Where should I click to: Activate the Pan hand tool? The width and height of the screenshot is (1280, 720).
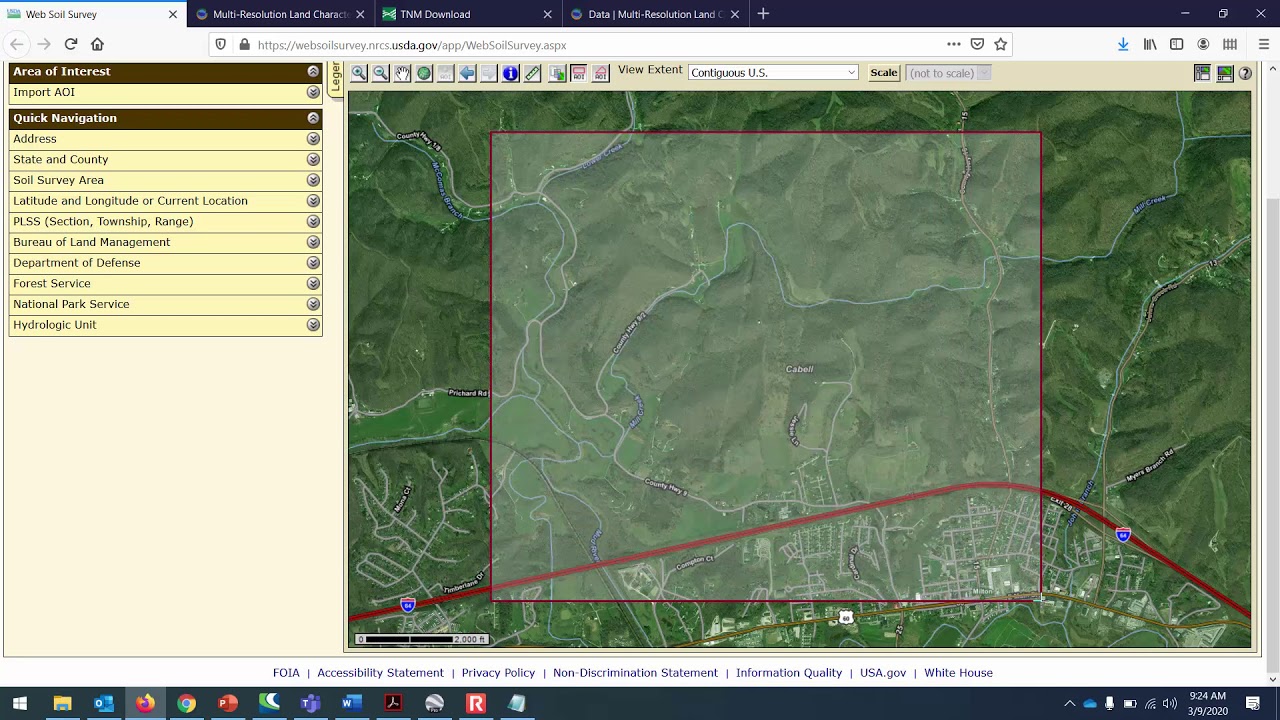(402, 73)
